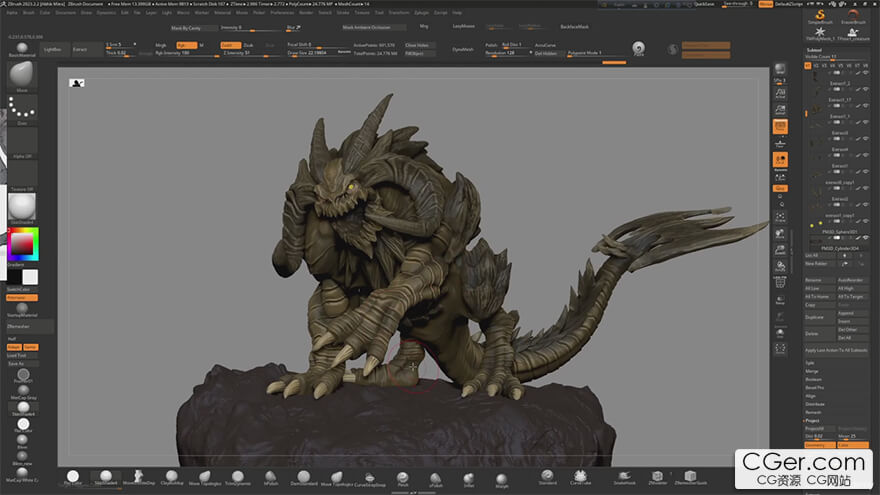Click the Zoom3D view icon
This screenshot has height=495, width=880.
780,250
